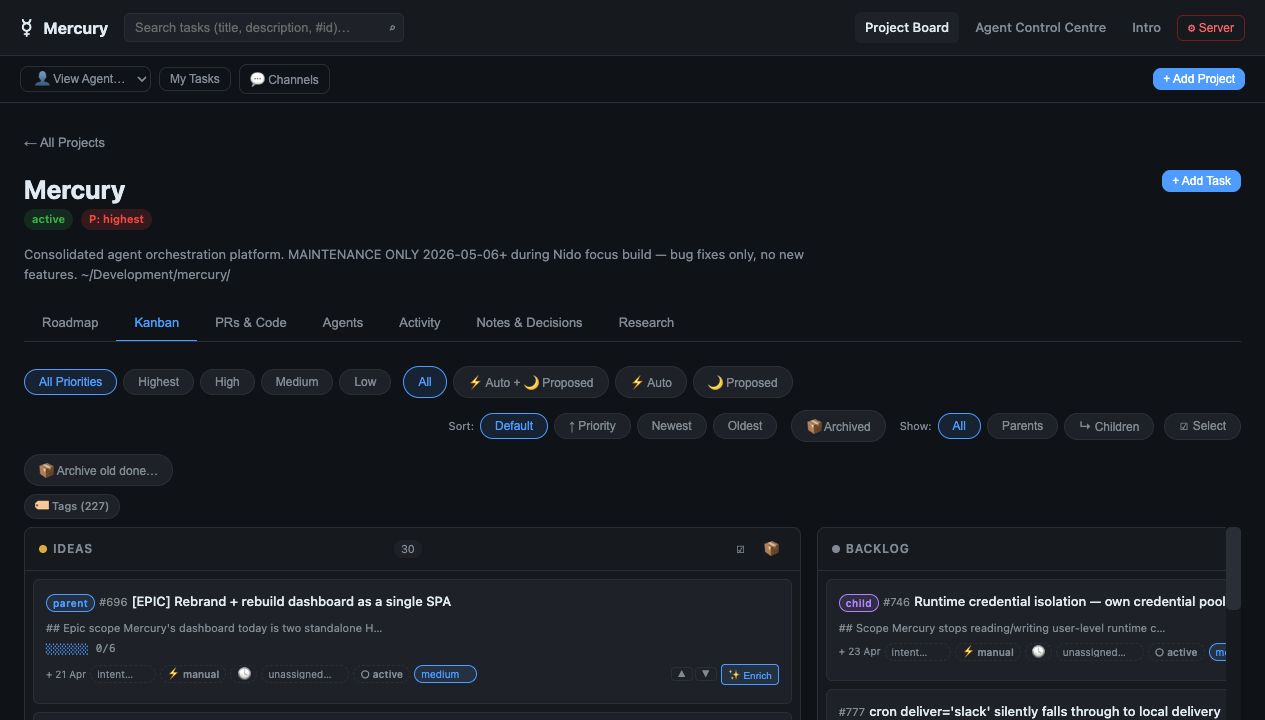
Task: Click the clock icon on task #696
Action: tap(244, 674)
